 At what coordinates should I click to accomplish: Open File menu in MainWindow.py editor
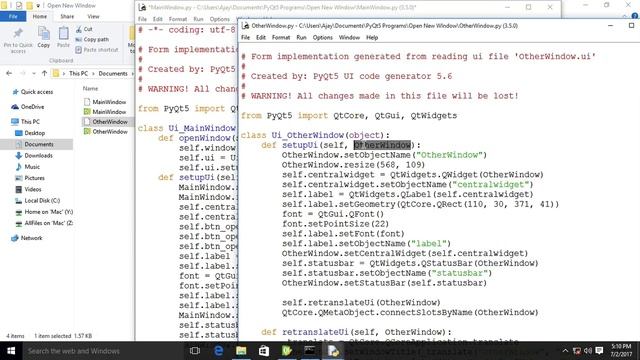click(142, 19)
